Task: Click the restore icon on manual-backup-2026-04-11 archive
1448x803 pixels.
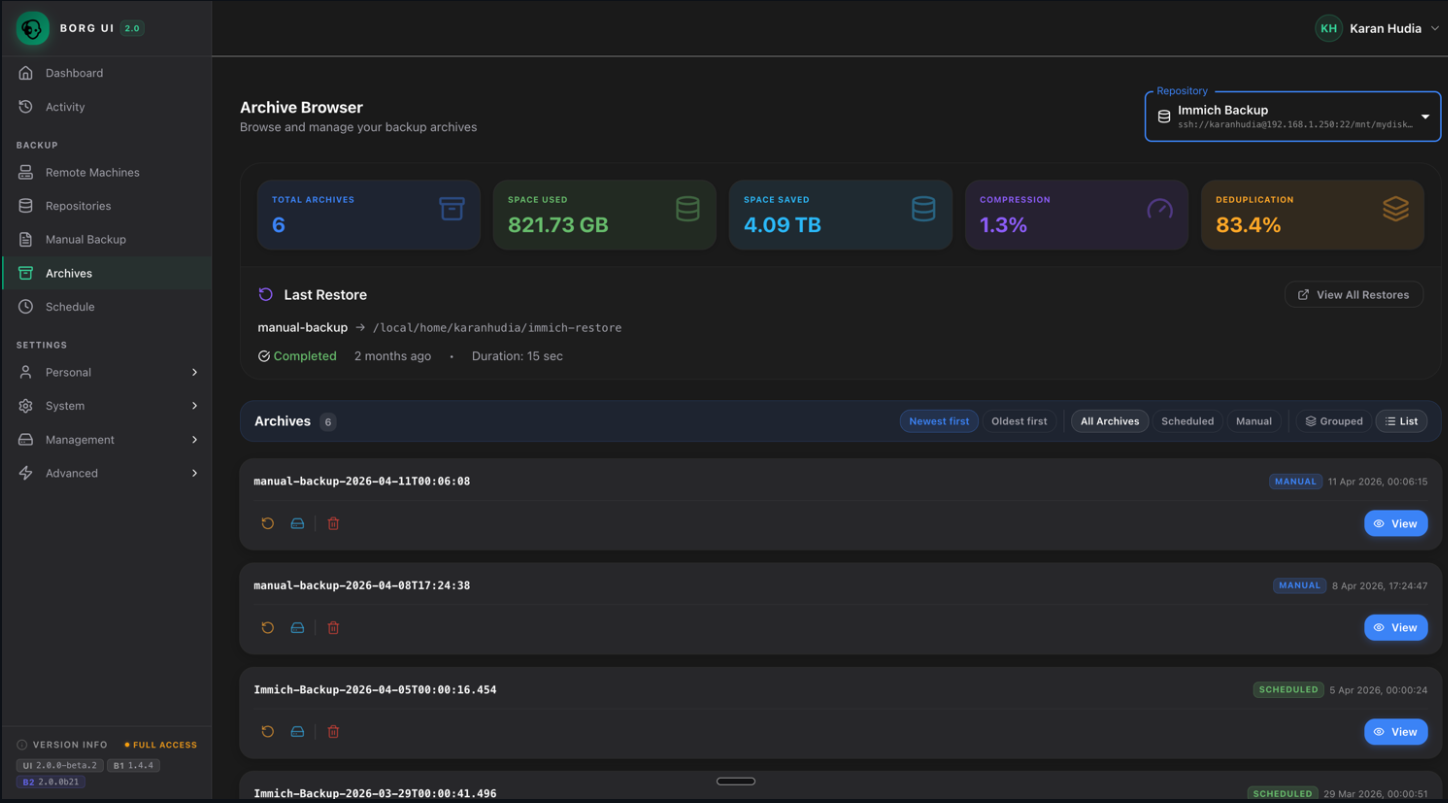Action: pyautogui.click(x=267, y=523)
